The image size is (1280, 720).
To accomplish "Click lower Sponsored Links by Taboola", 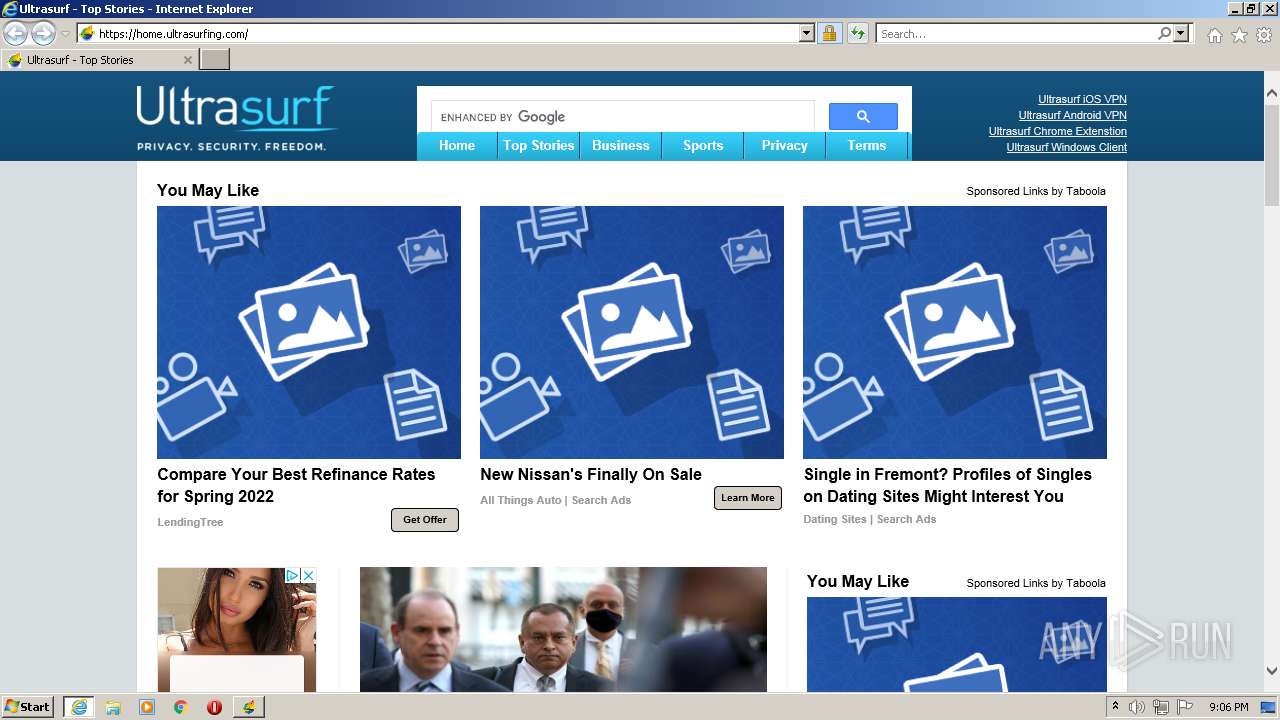I will [x=1036, y=583].
